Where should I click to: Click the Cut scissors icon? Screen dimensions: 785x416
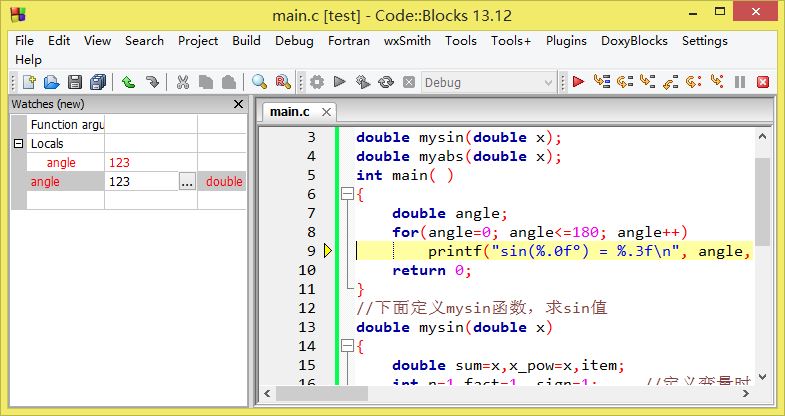coord(183,82)
